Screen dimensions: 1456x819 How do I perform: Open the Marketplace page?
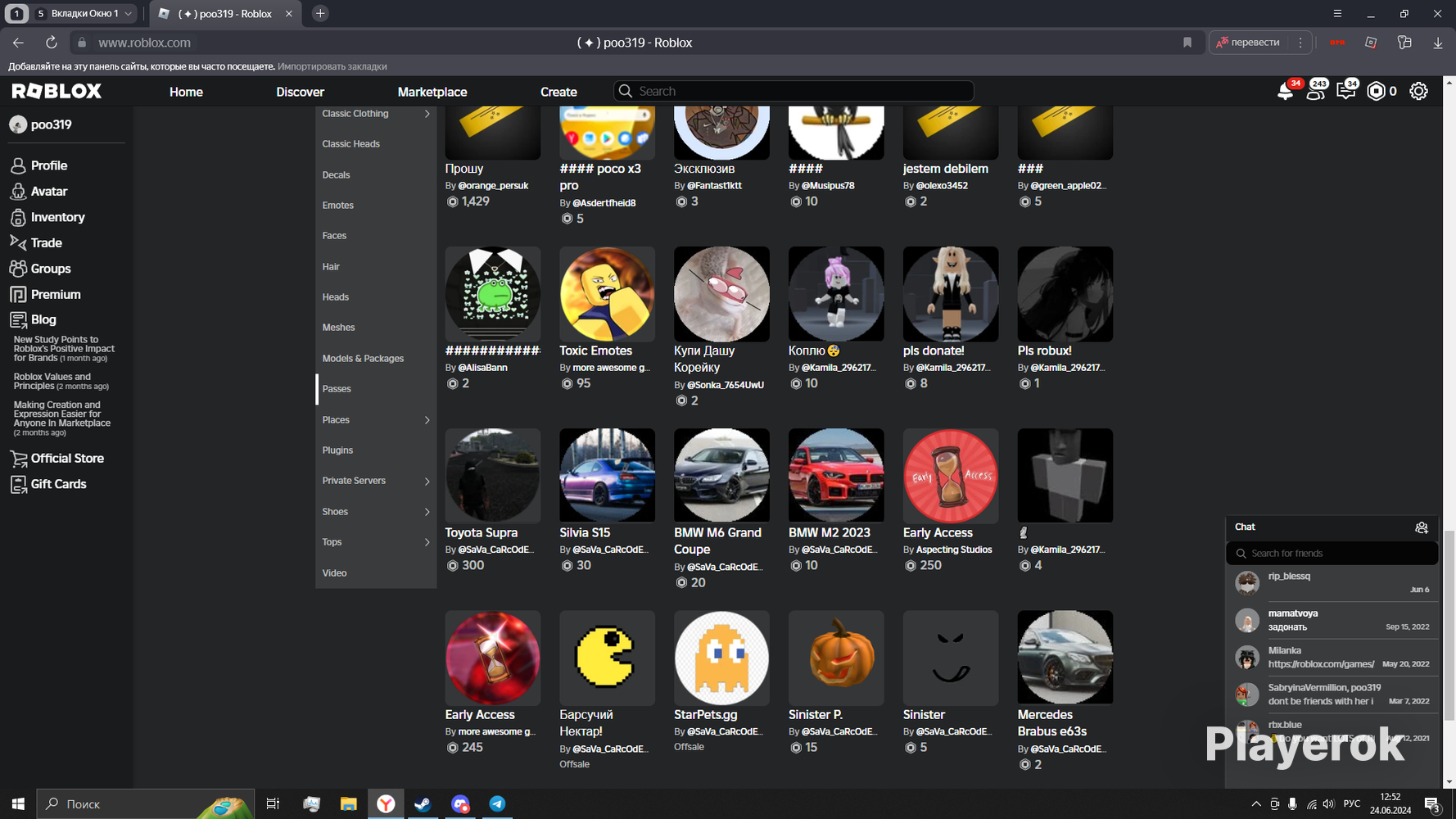[432, 92]
